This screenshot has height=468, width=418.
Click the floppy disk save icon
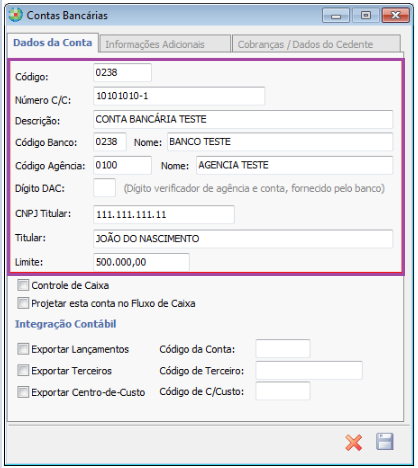385,442
